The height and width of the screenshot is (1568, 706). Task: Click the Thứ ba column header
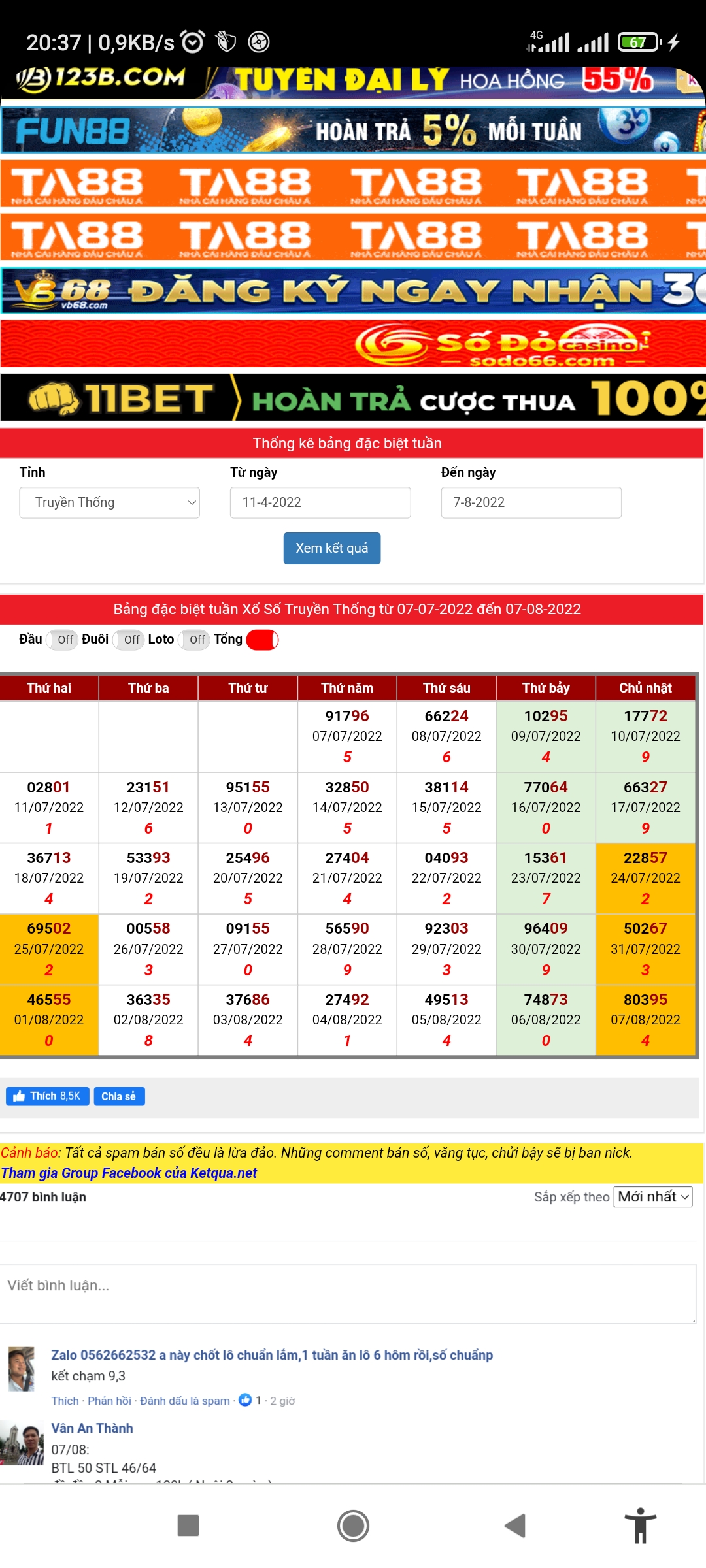pos(148,688)
